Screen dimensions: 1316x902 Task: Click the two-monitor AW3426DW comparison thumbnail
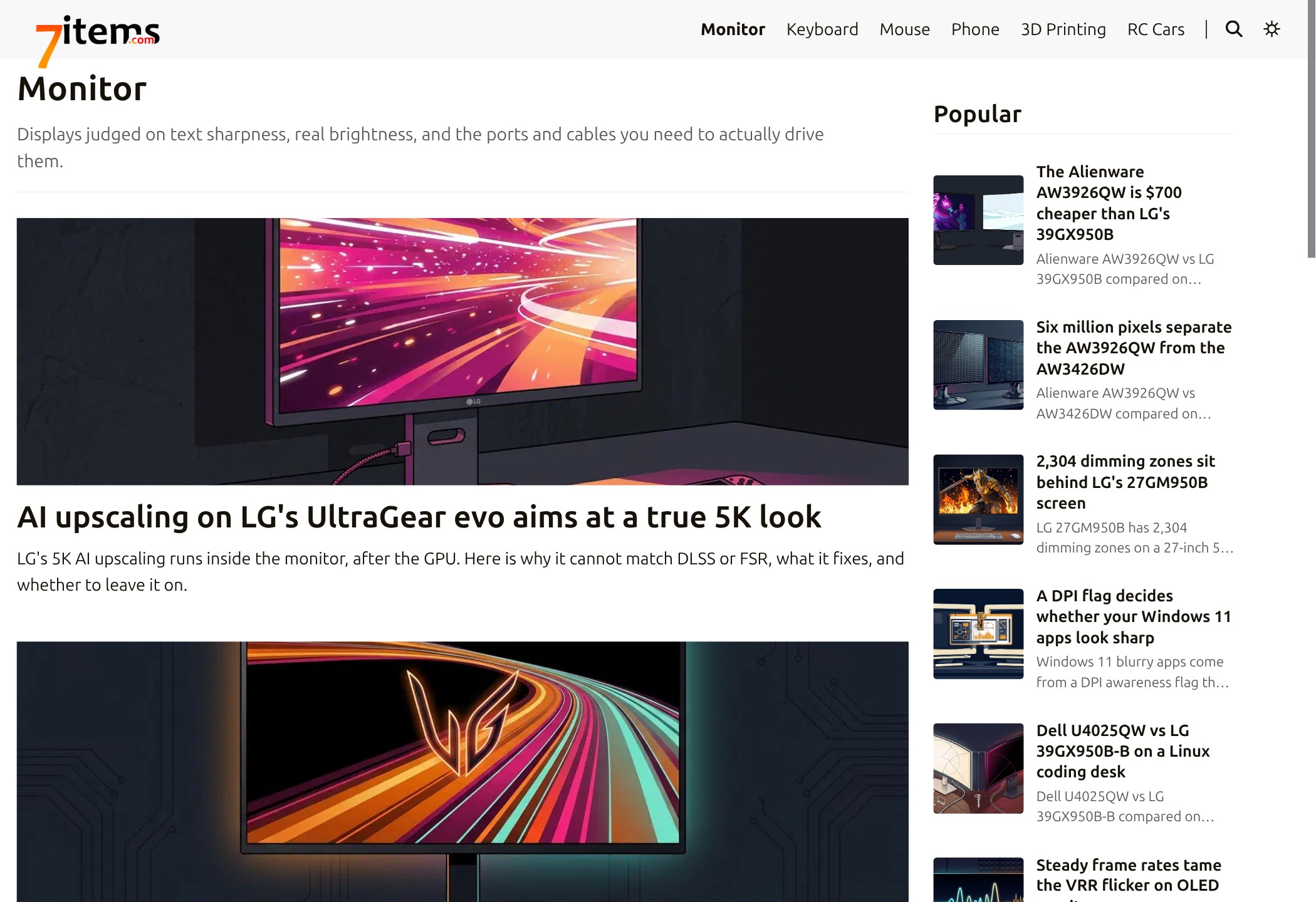(978, 365)
